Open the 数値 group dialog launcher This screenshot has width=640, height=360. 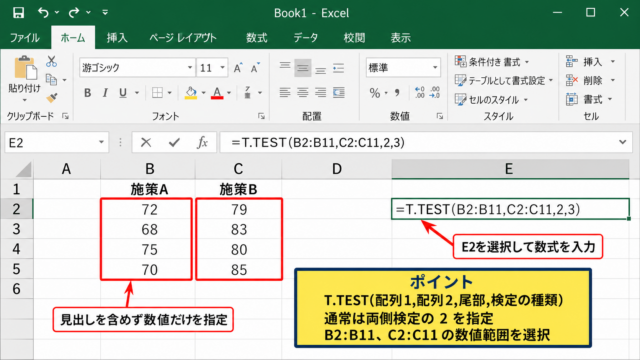click(x=440, y=117)
